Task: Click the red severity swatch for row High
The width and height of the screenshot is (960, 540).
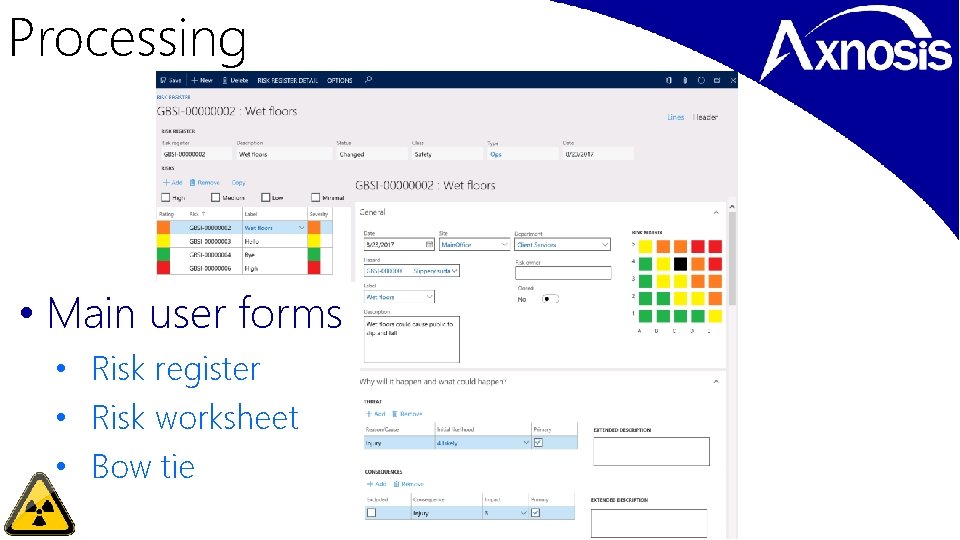Action: [314, 268]
